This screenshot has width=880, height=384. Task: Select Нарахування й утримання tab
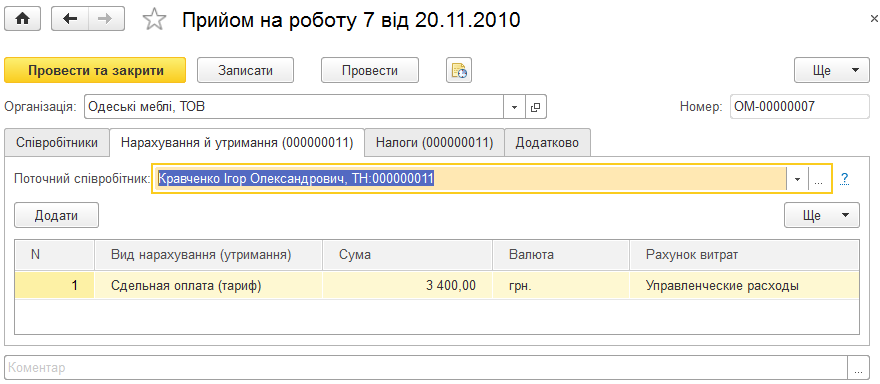click(237, 143)
